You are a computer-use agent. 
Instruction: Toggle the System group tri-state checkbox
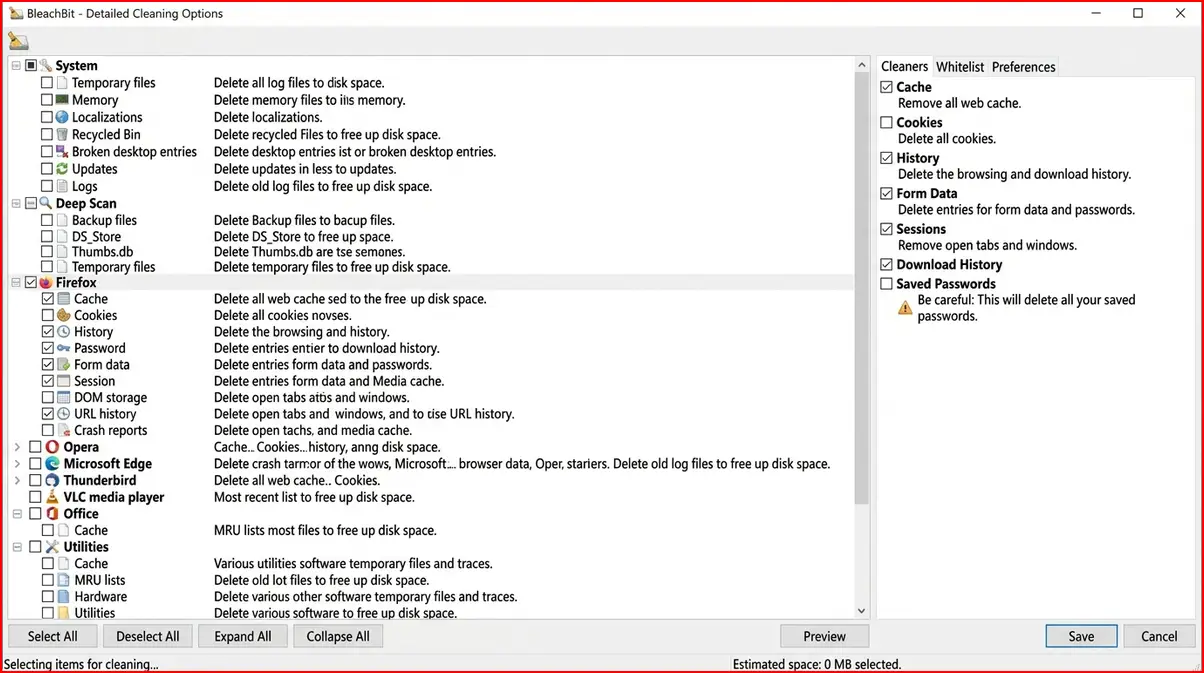pos(31,66)
